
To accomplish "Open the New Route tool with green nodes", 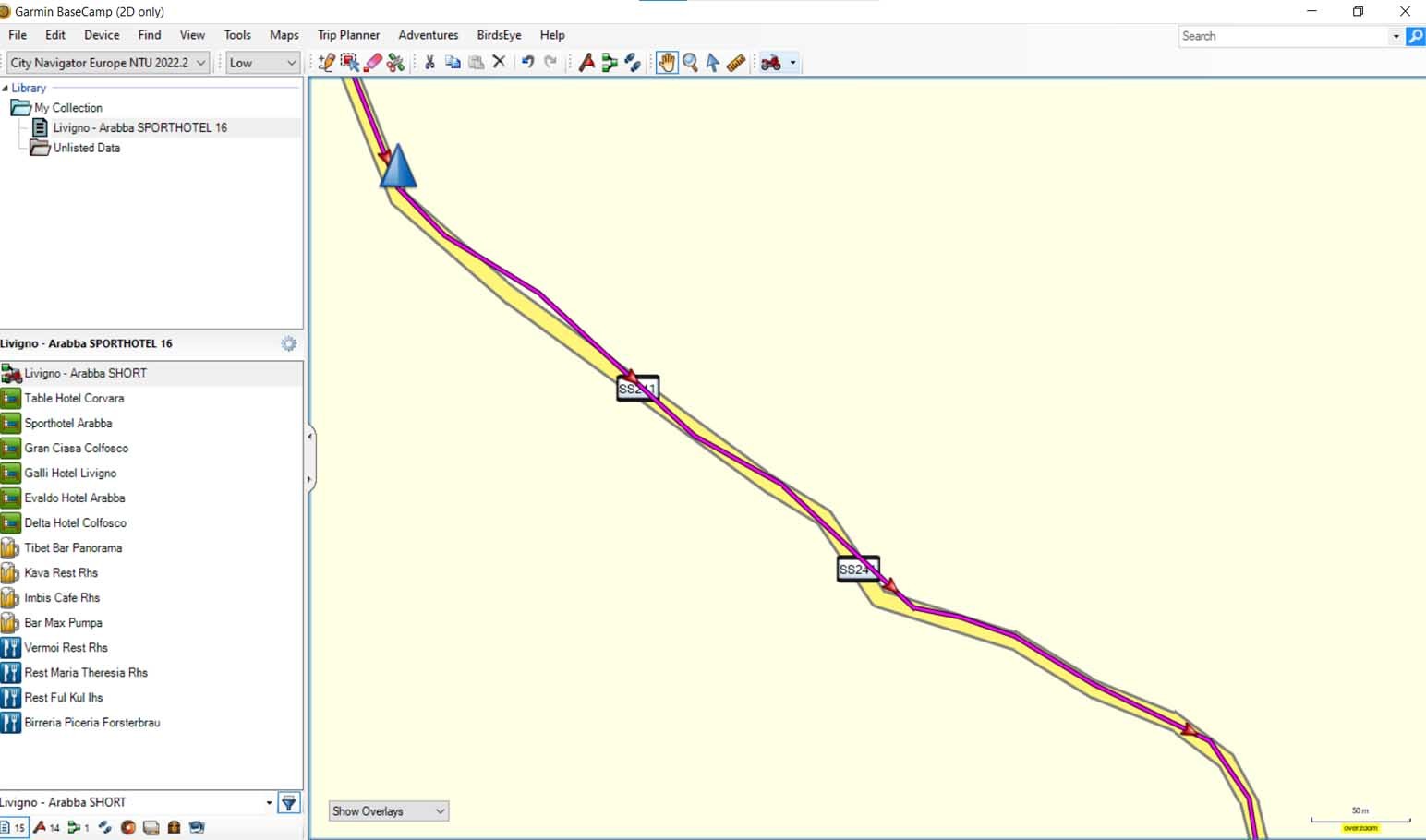I will pos(610,63).
